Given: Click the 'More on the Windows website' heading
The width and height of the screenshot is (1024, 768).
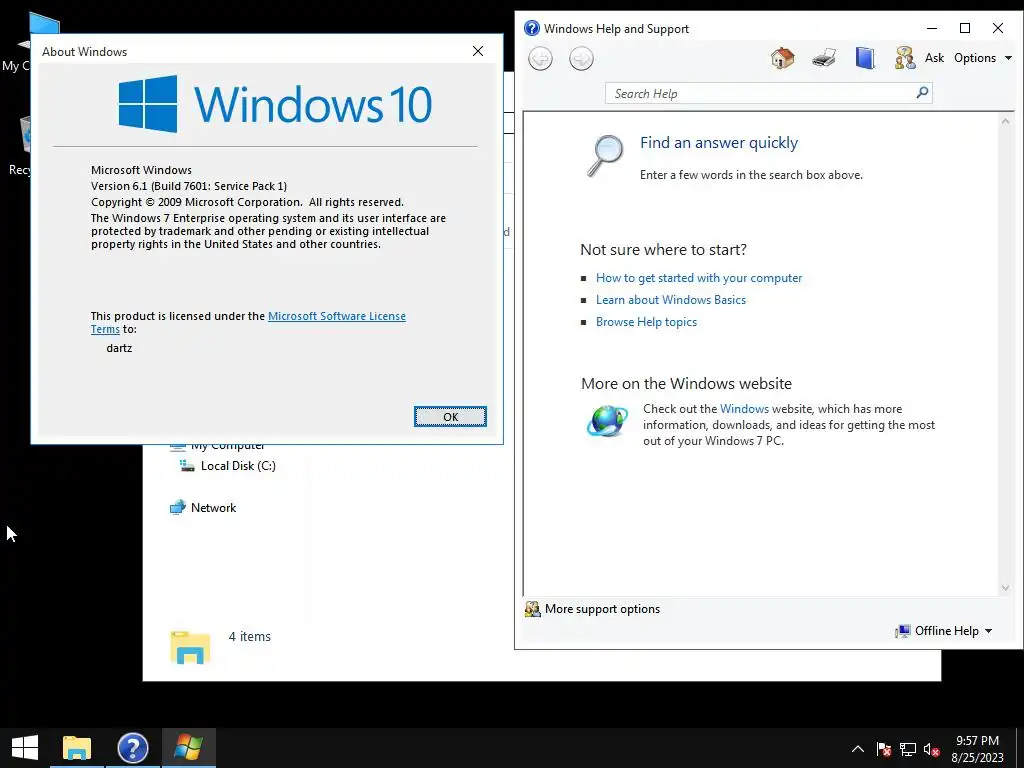Looking at the screenshot, I should click(x=686, y=383).
